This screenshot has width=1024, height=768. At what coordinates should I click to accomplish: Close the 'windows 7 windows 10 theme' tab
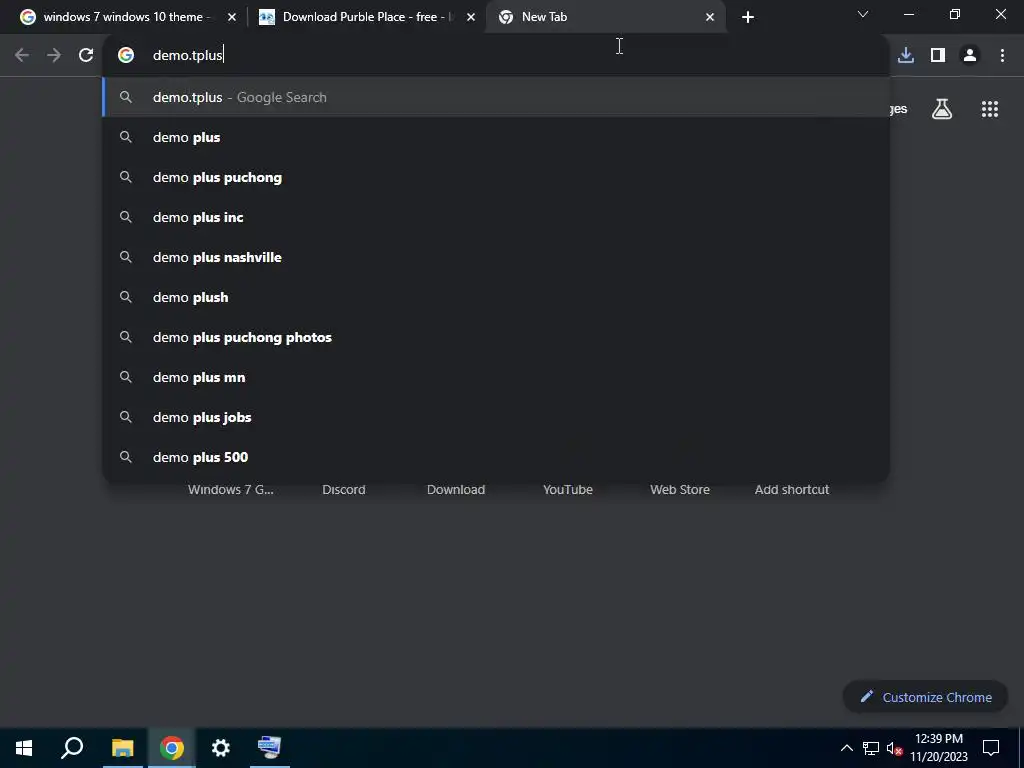pos(232,17)
